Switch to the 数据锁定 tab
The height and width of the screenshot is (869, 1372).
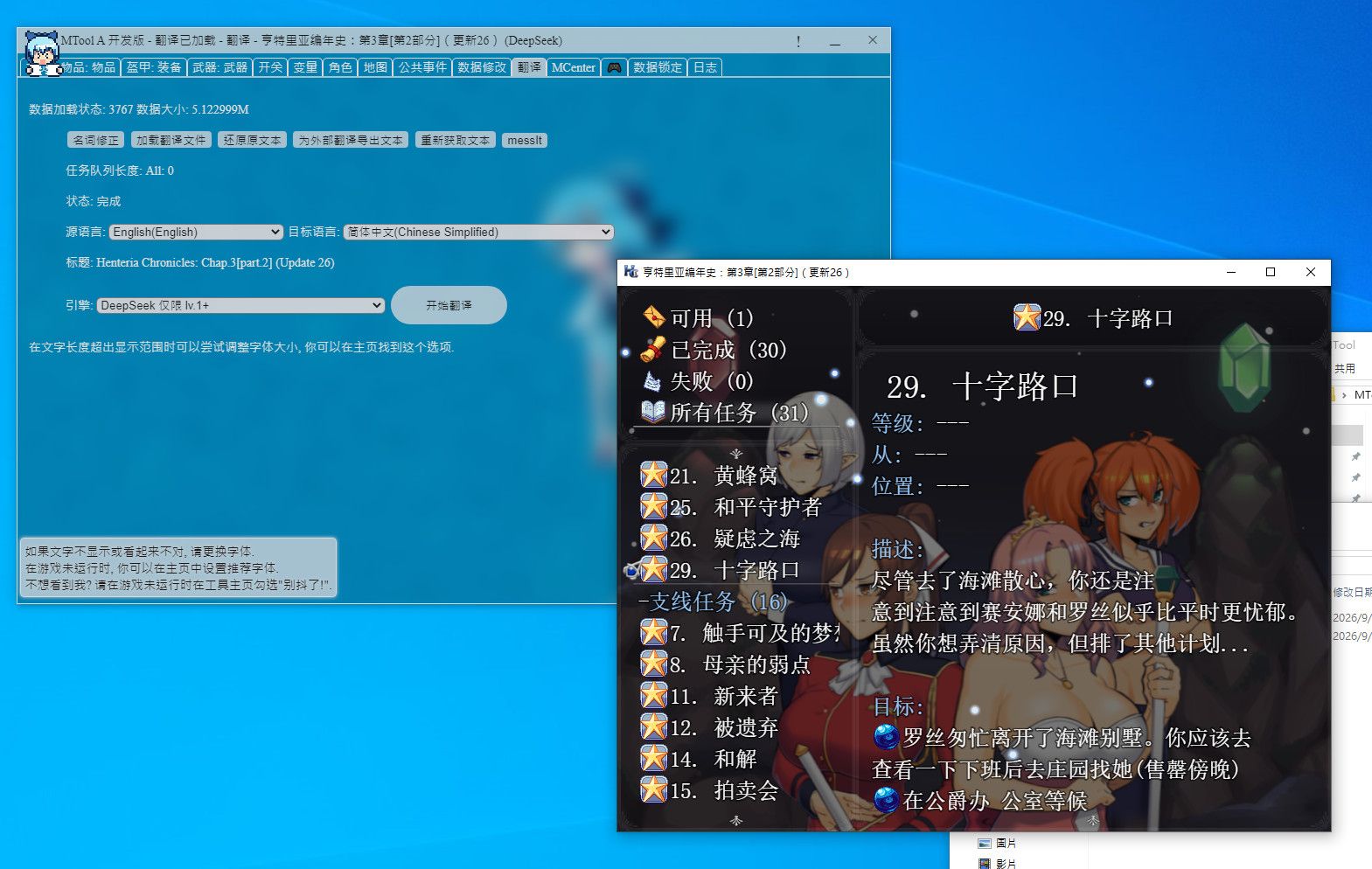pyautogui.click(x=658, y=67)
